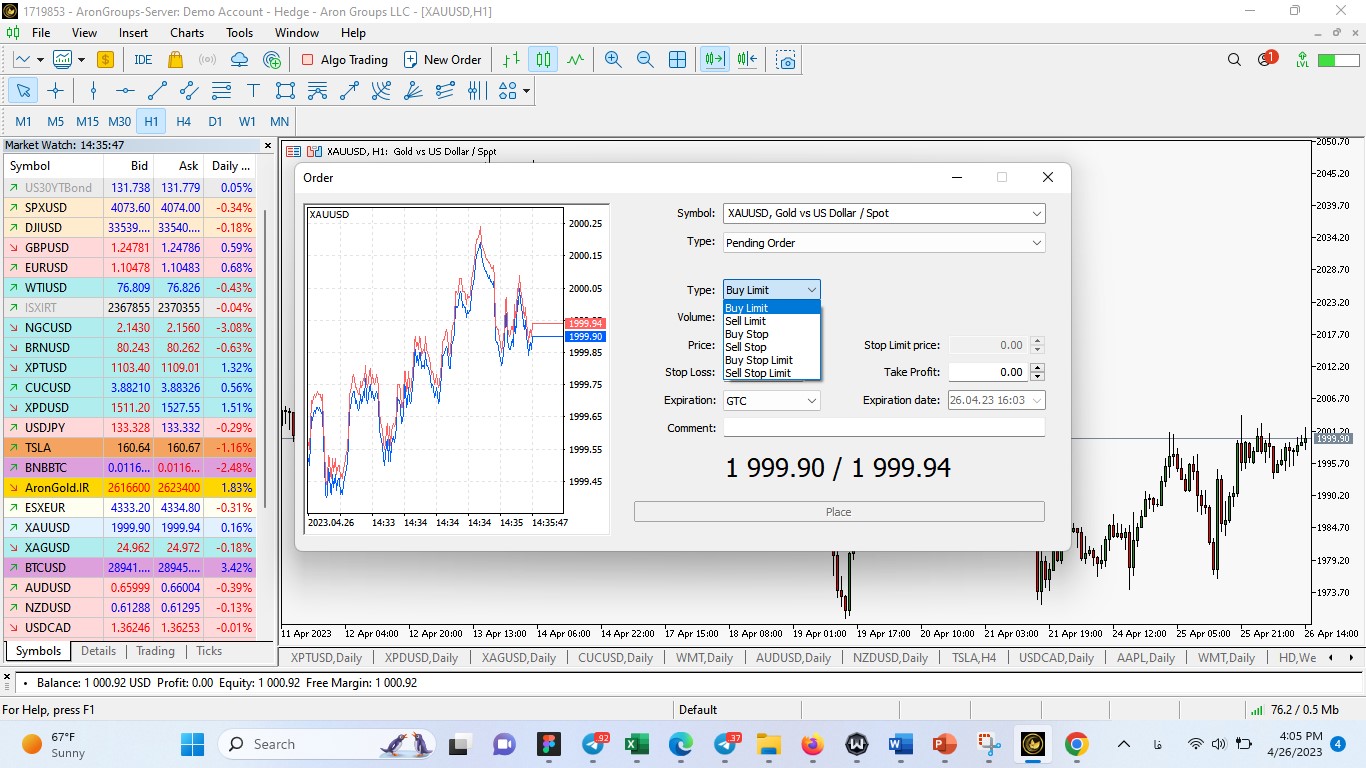1366x768 pixels.
Task: Select the Trendline drawing tool
Action: 157,91
